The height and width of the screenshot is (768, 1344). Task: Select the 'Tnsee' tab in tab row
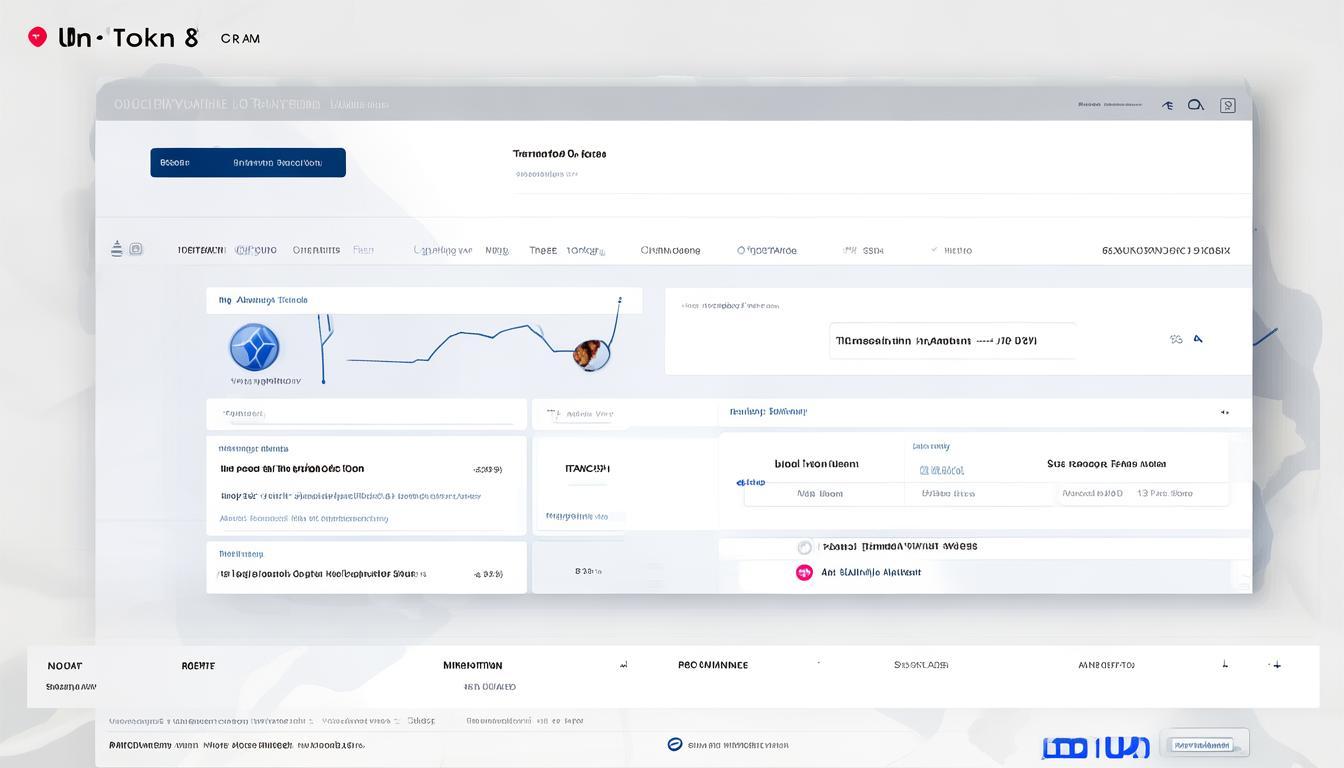[543, 250]
